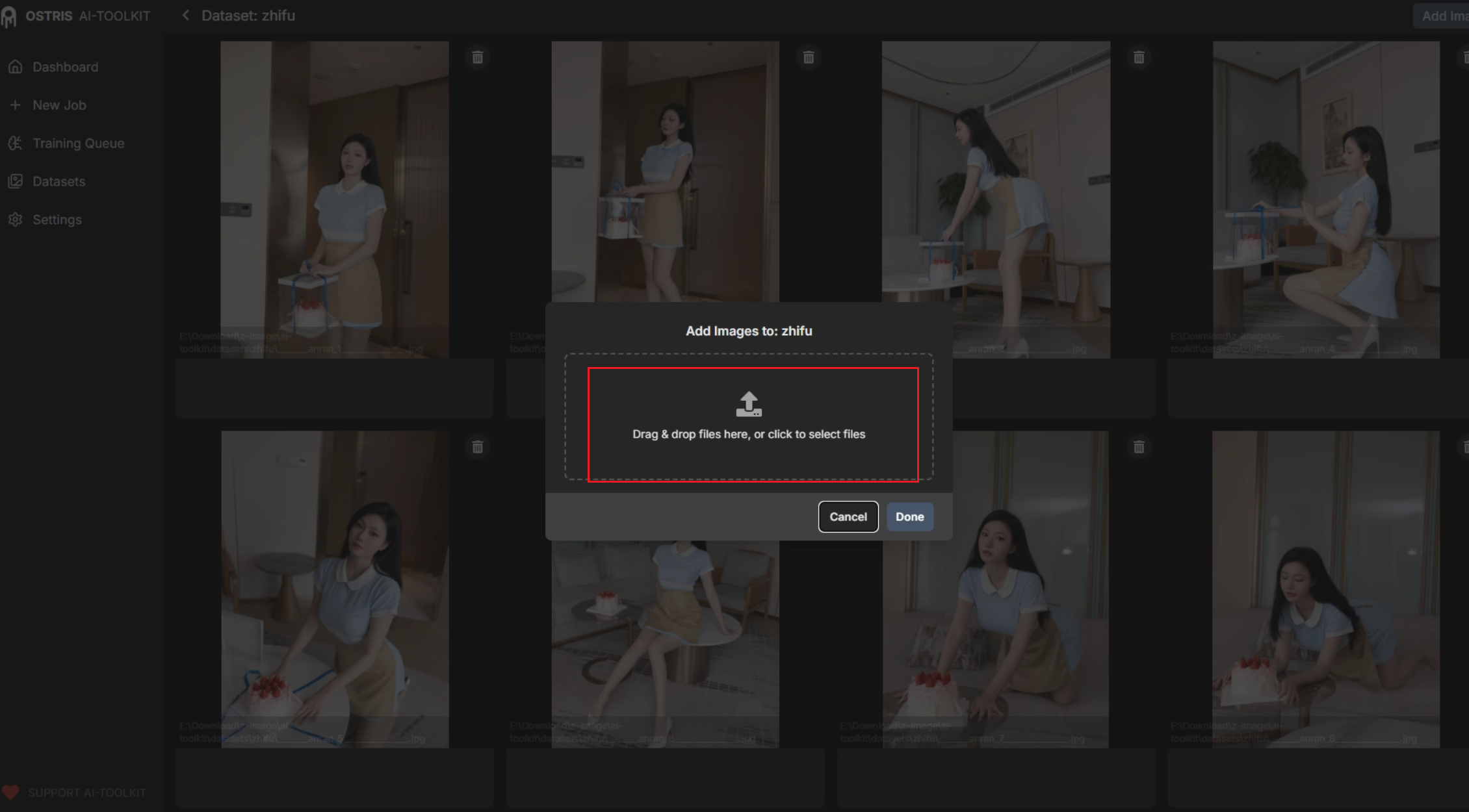Viewport: 1469px width, 812px height.
Task: Open the Dashboard menu item
Action: 65,67
